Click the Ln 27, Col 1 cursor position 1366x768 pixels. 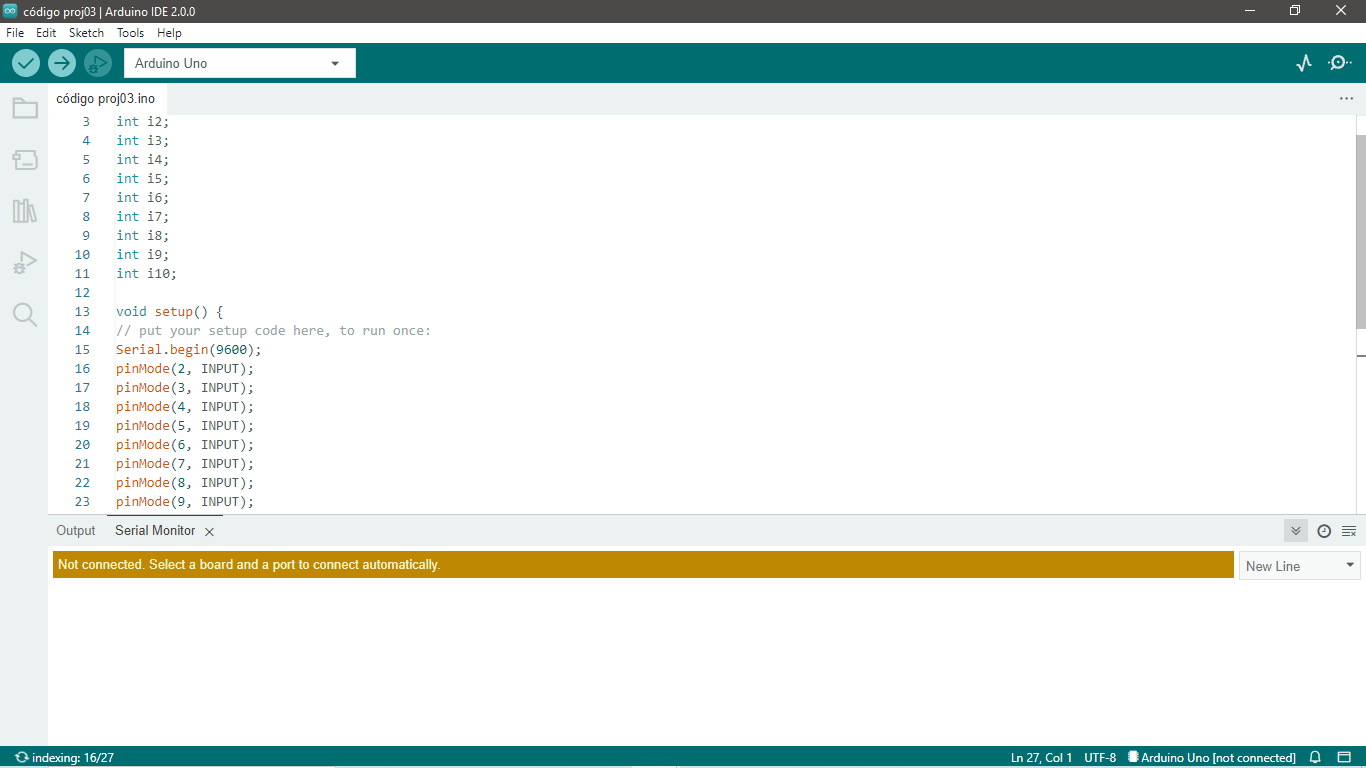coord(1041,757)
